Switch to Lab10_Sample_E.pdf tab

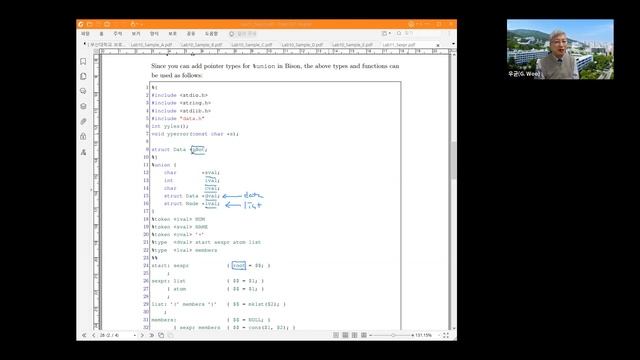click(x=352, y=44)
